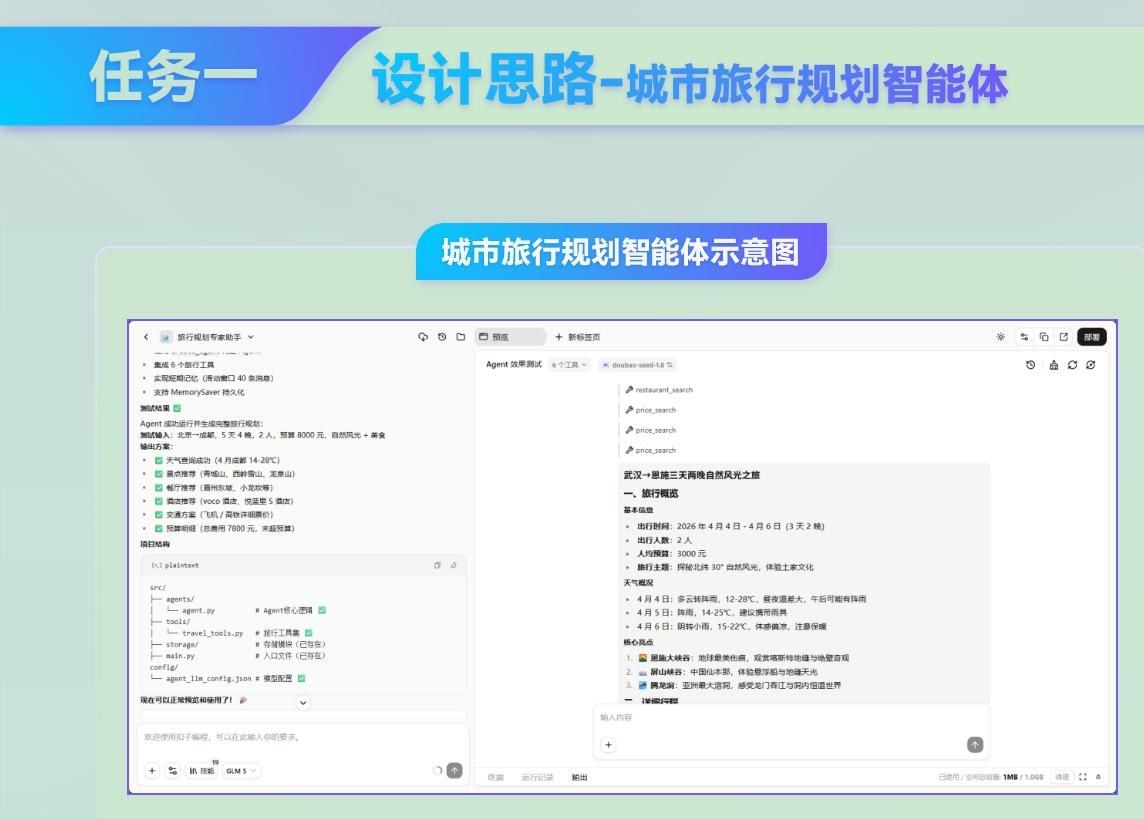
Task: Expand the 6个工具 tools dropdown
Action: click(x=569, y=365)
